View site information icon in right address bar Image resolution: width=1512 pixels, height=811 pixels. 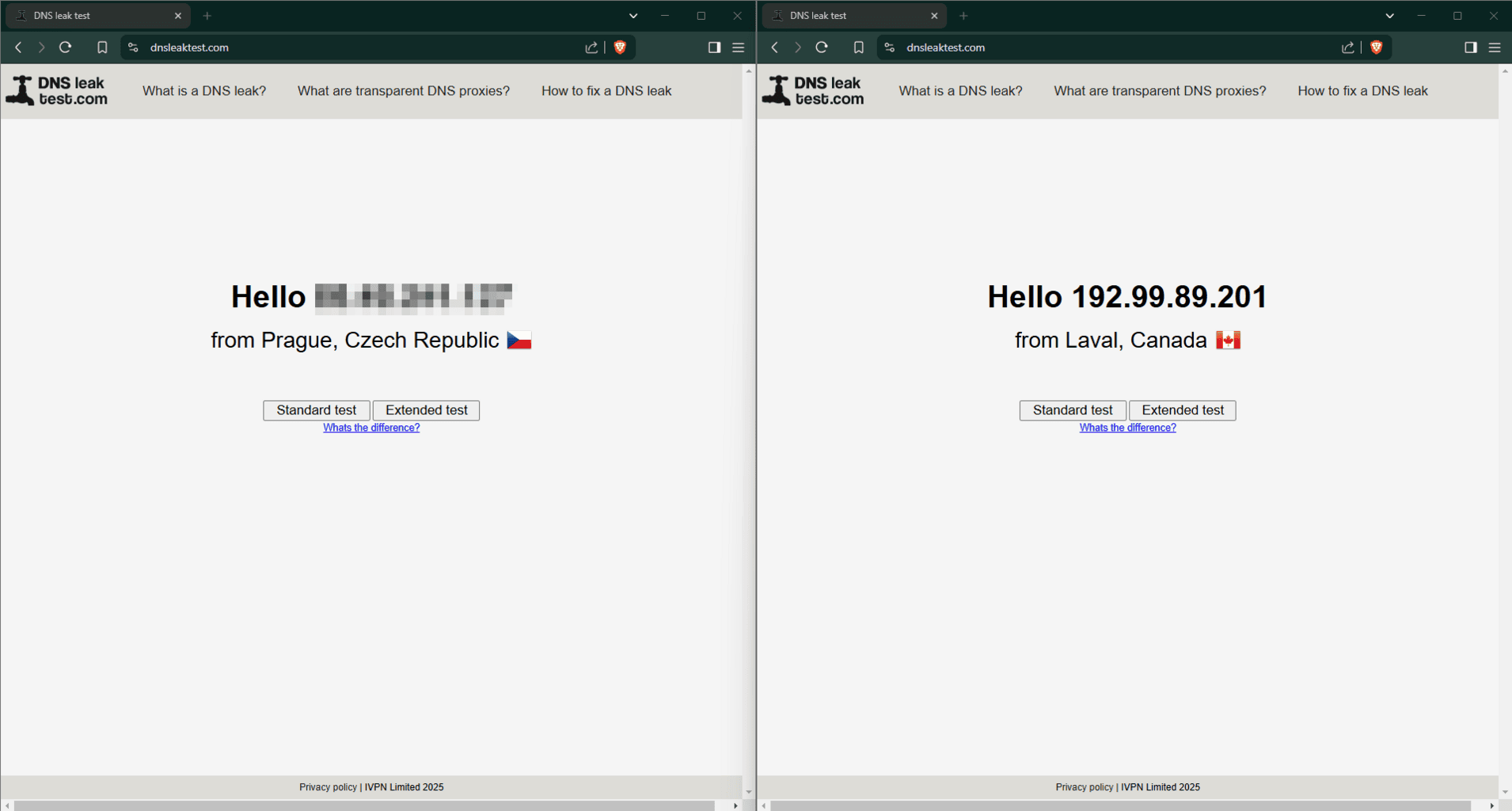890,48
